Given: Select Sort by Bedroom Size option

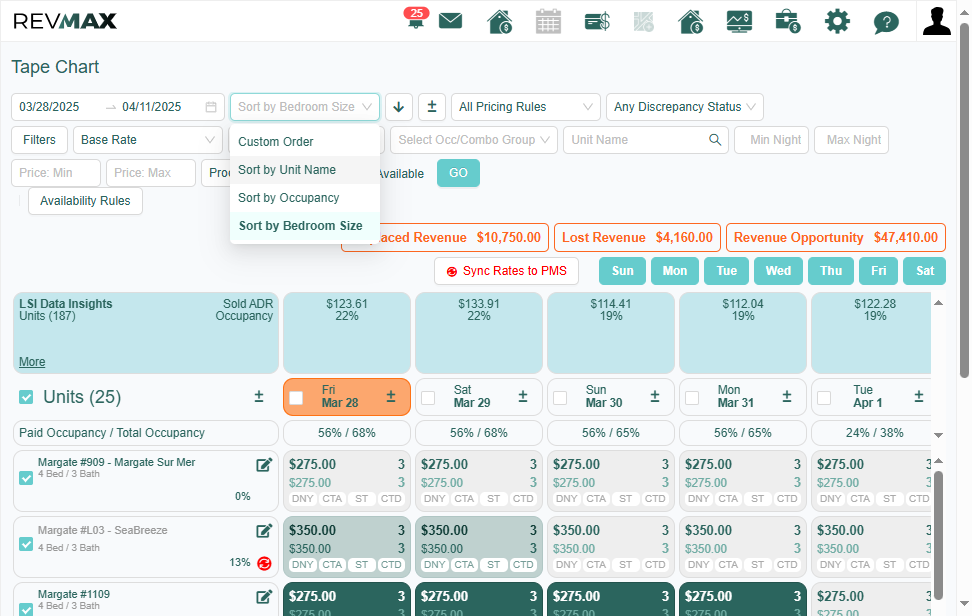Looking at the screenshot, I should click(304, 226).
